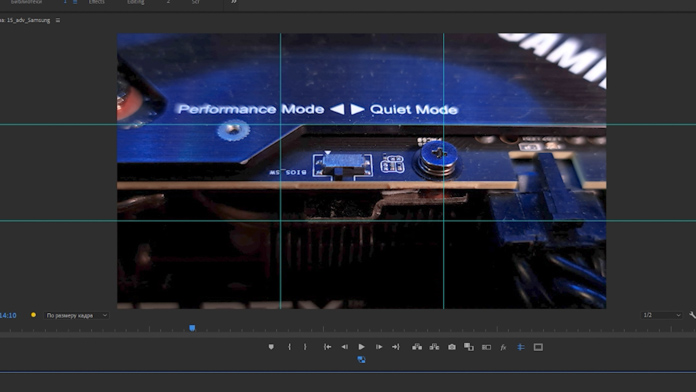Show hidden workspaces with the double-chevron button
696x392 pixels.
pyautogui.click(x=233, y=2)
